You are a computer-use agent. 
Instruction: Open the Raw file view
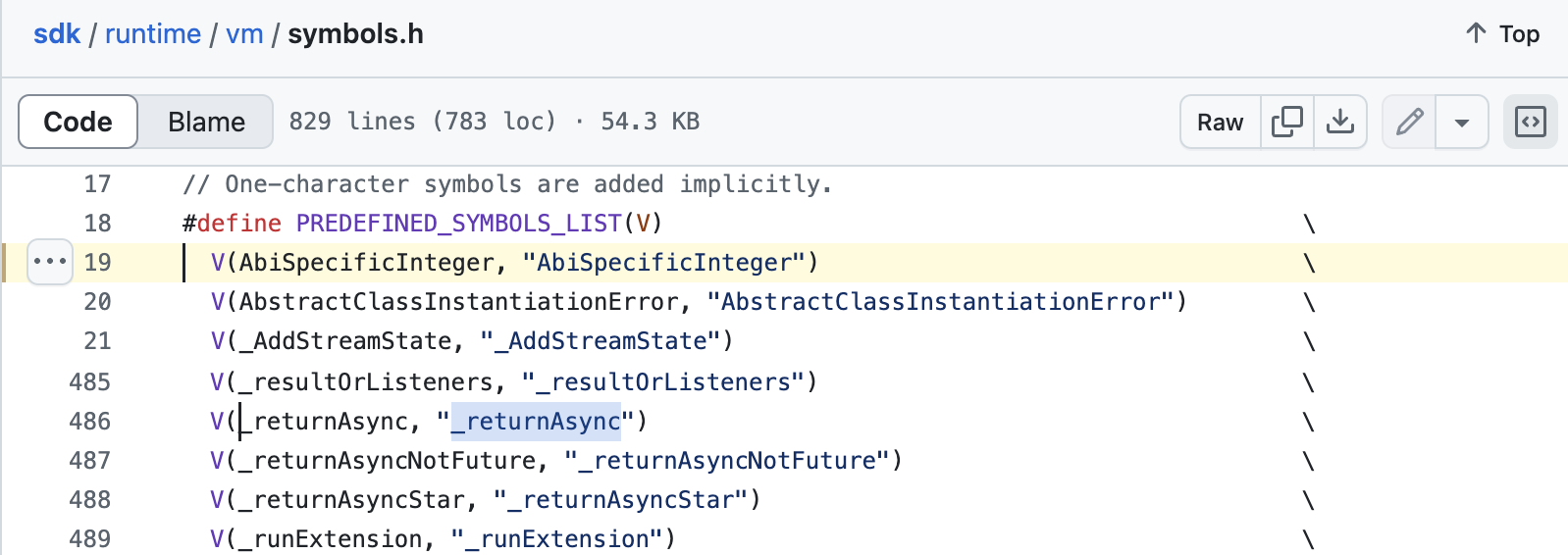(x=1220, y=122)
